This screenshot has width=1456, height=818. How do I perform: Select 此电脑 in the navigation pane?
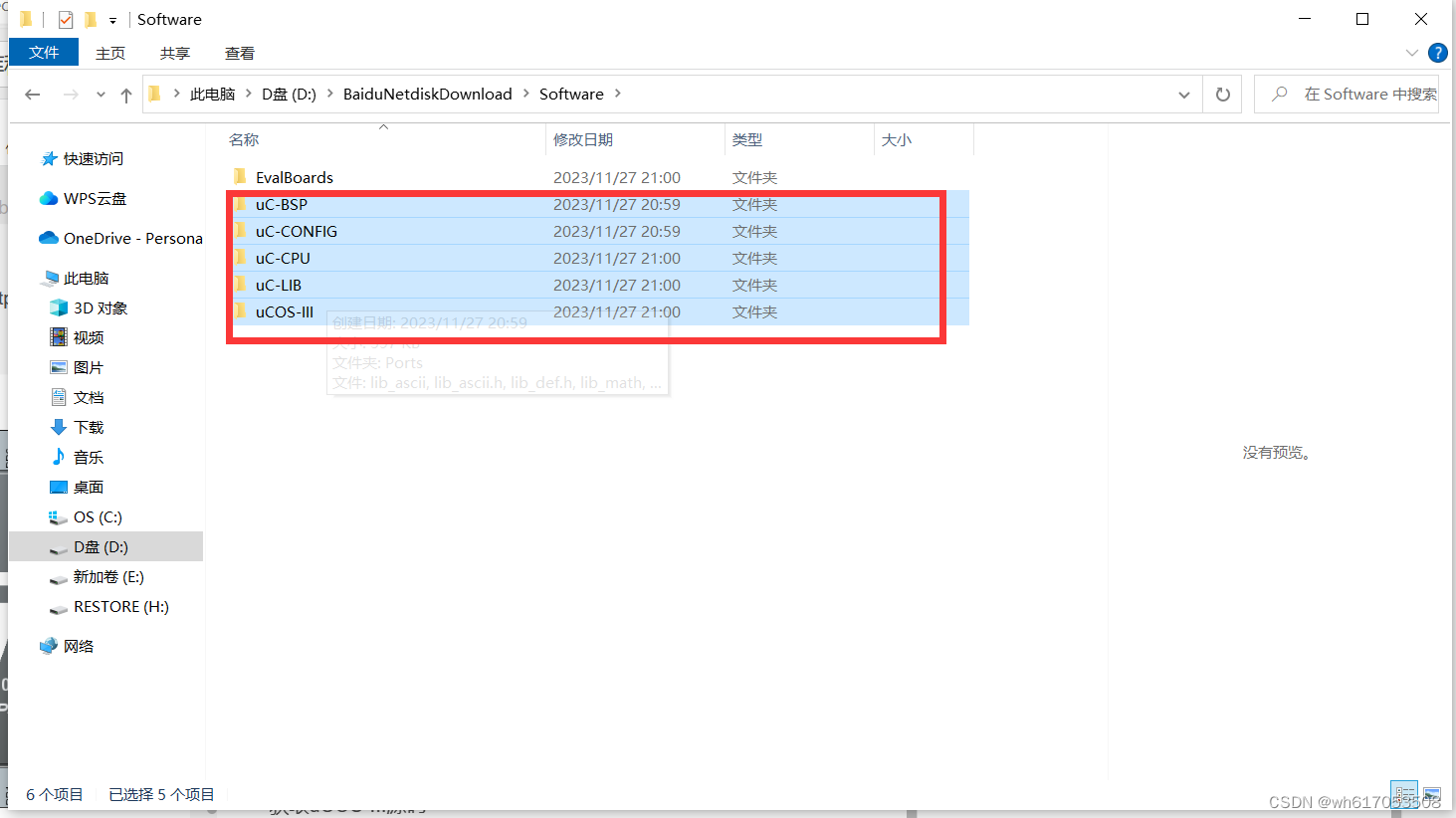pyautogui.click(x=87, y=278)
